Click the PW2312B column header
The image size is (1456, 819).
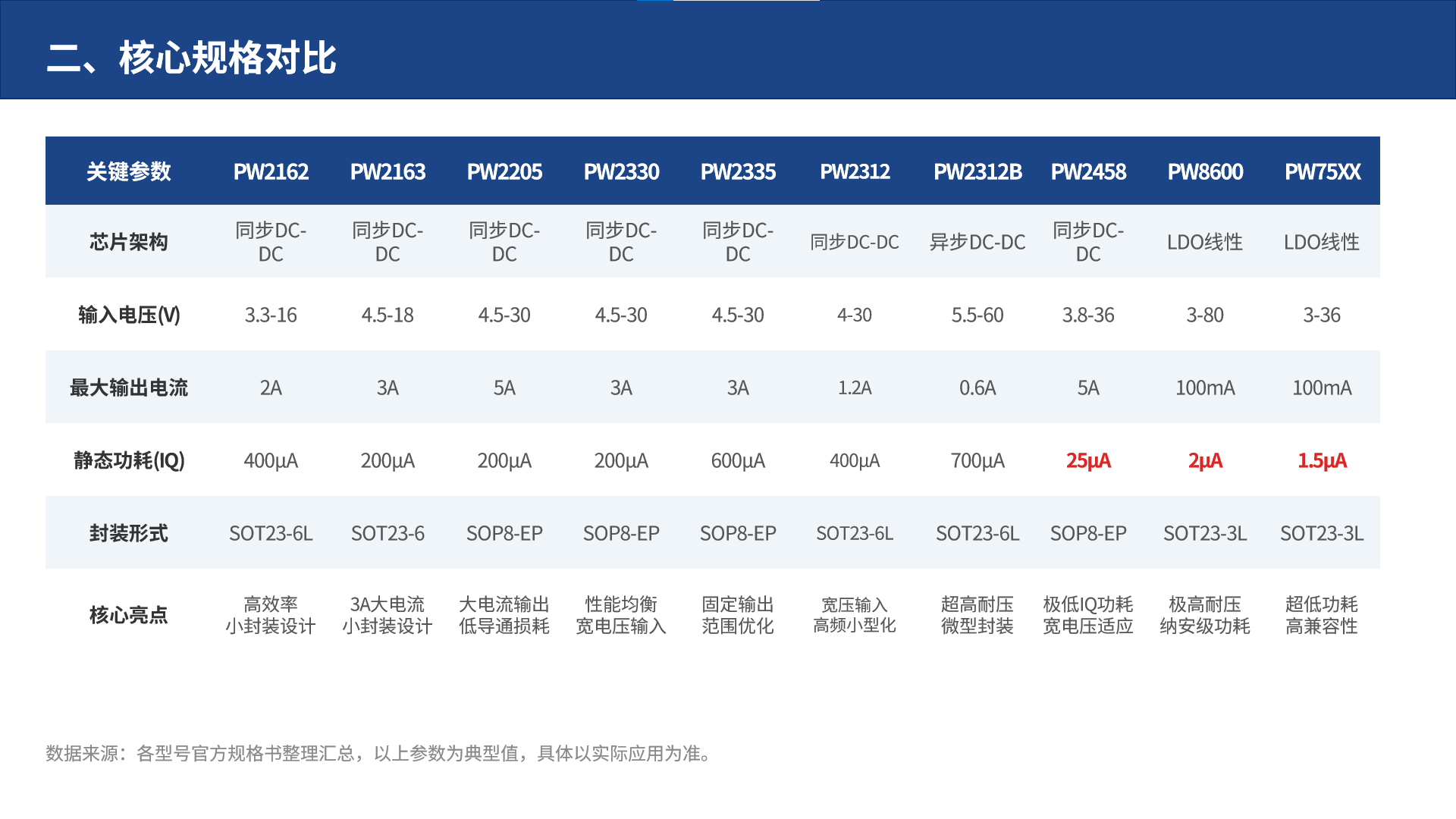tap(977, 171)
